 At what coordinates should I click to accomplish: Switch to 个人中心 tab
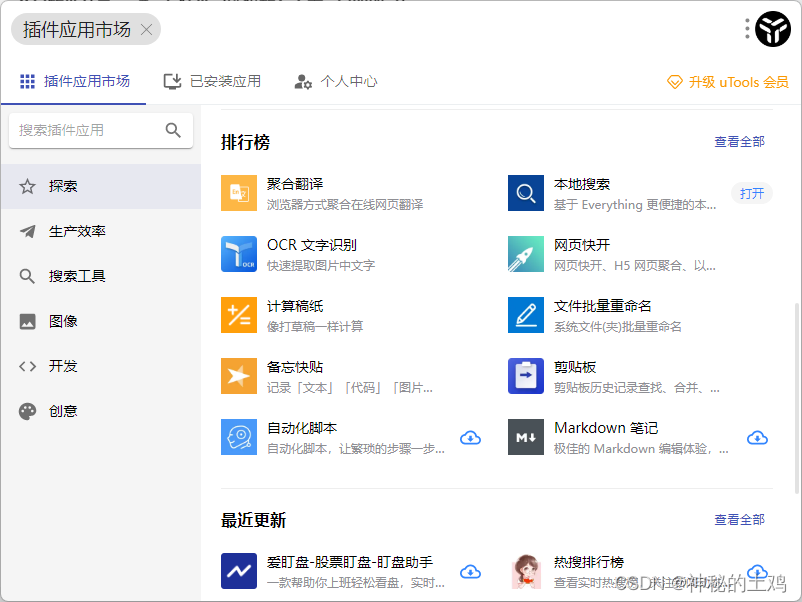click(336, 81)
